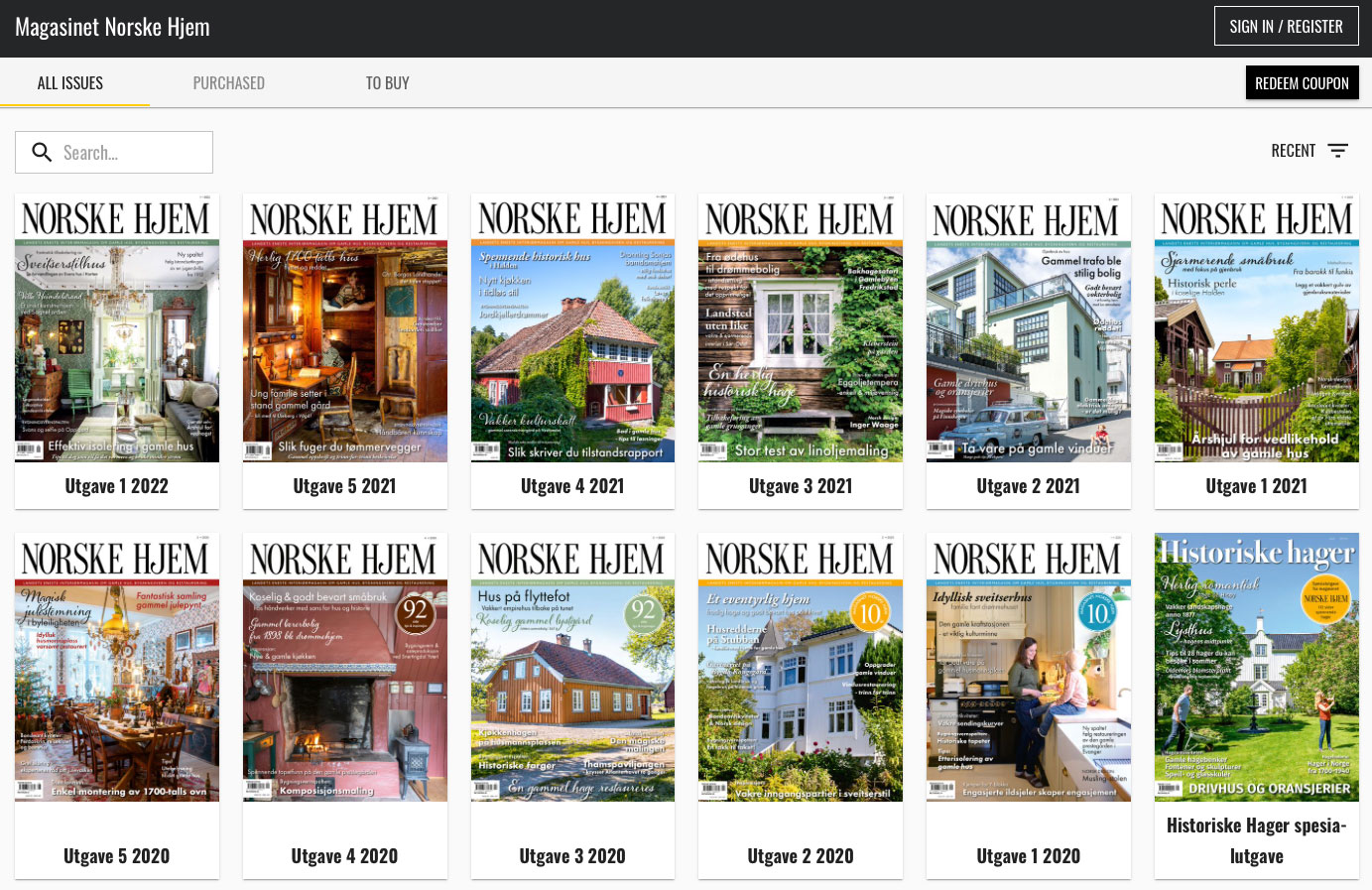Viewport: 1372px width, 890px height.
Task: Open the Utgave 1 2020 cover thumbnail
Action: click(1029, 668)
